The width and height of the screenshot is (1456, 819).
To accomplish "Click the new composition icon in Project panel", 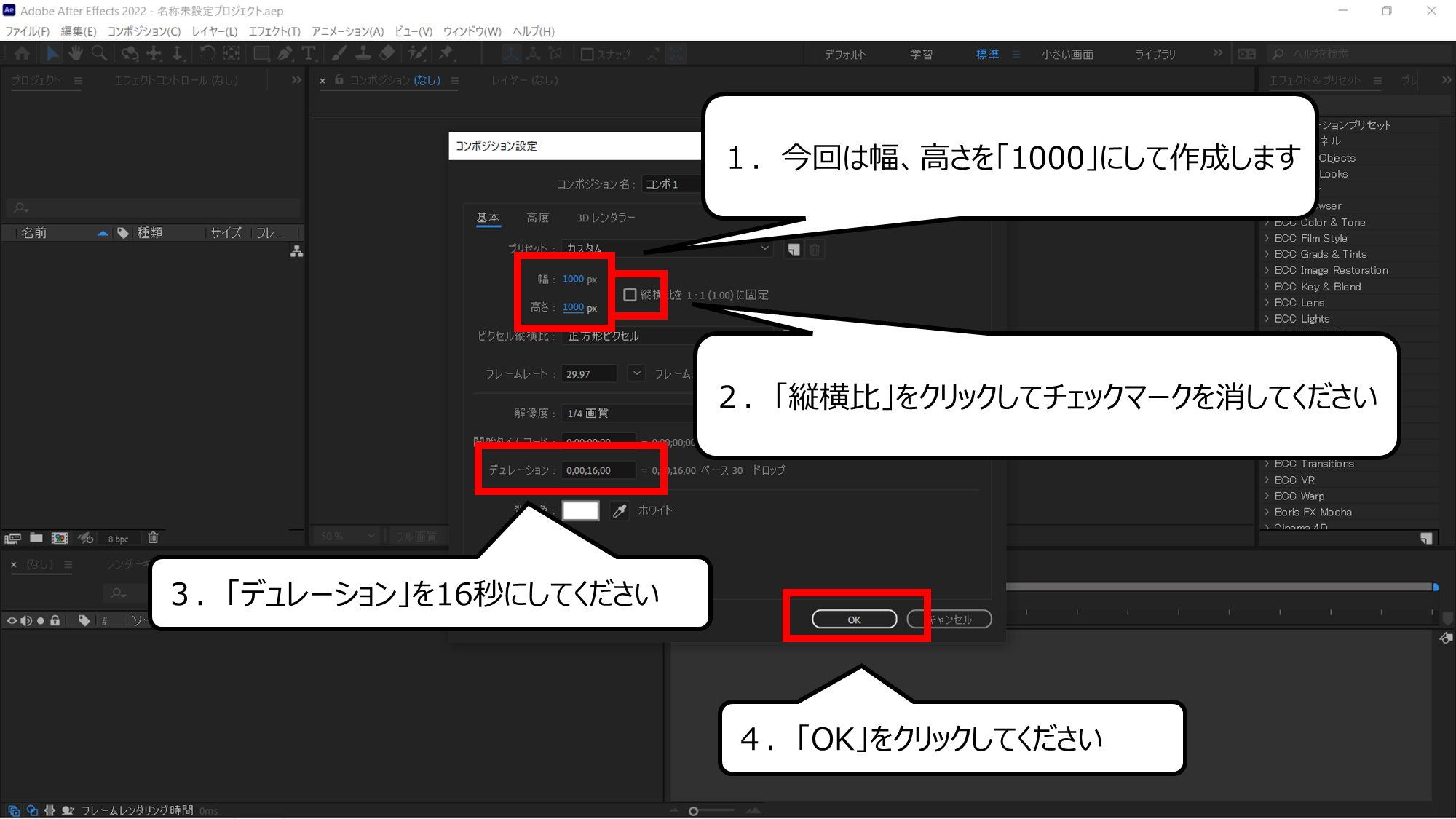I will click(60, 538).
